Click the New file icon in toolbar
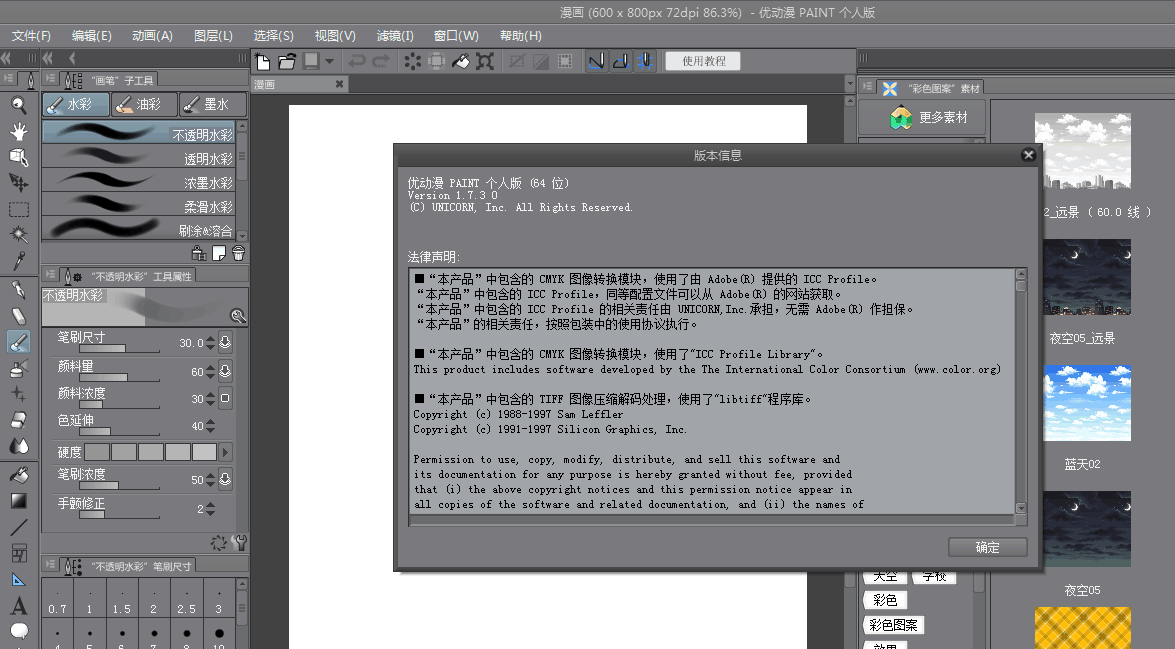This screenshot has height=649, width=1175. point(263,61)
